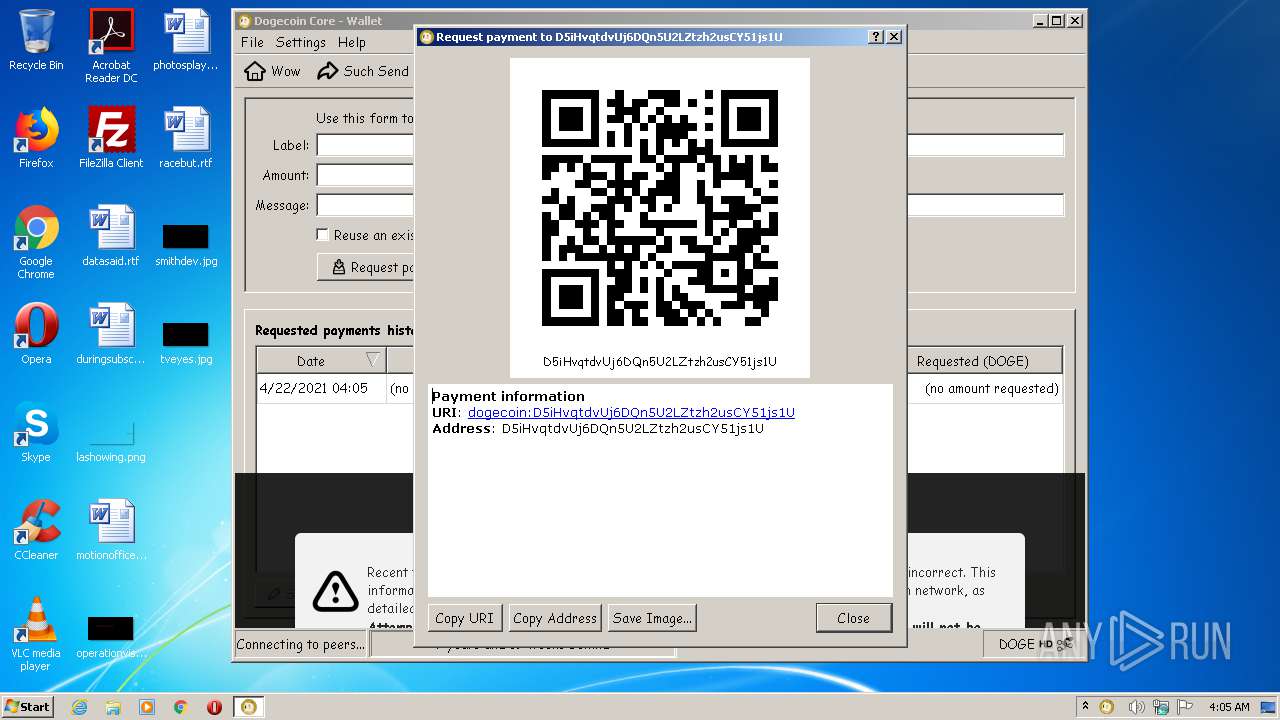1280x720 pixels.
Task: Click into the Amount input field
Action: (x=366, y=175)
